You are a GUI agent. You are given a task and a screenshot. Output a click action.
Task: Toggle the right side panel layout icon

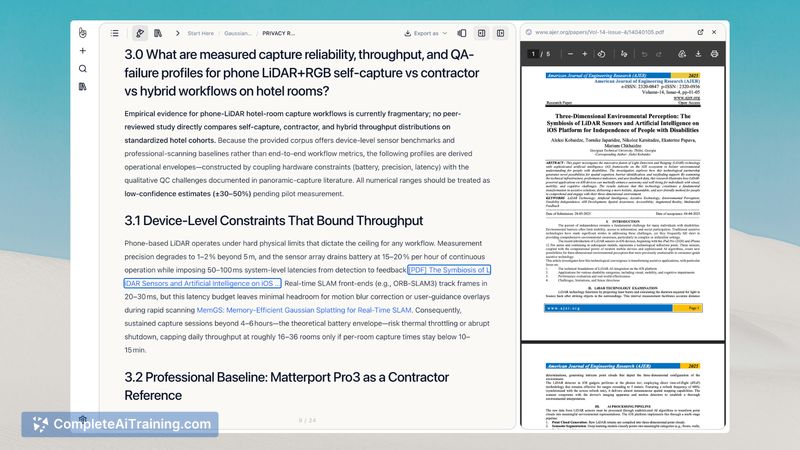pyautogui.click(x=481, y=33)
